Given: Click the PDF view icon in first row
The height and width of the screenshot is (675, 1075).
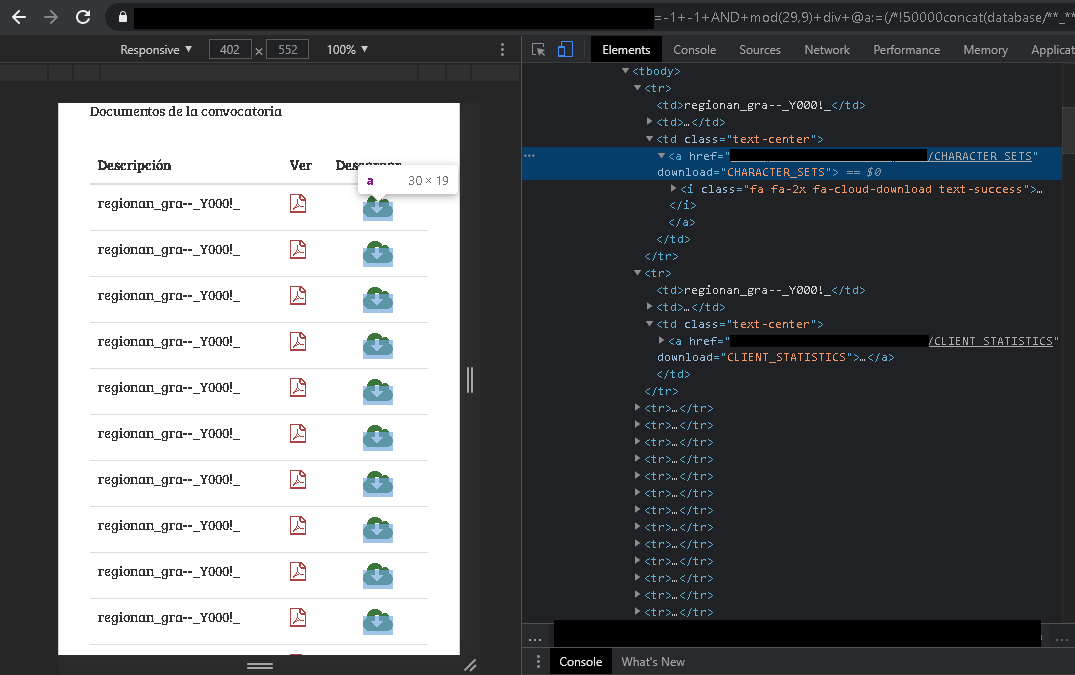Looking at the screenshot, I should coord(297,203).
